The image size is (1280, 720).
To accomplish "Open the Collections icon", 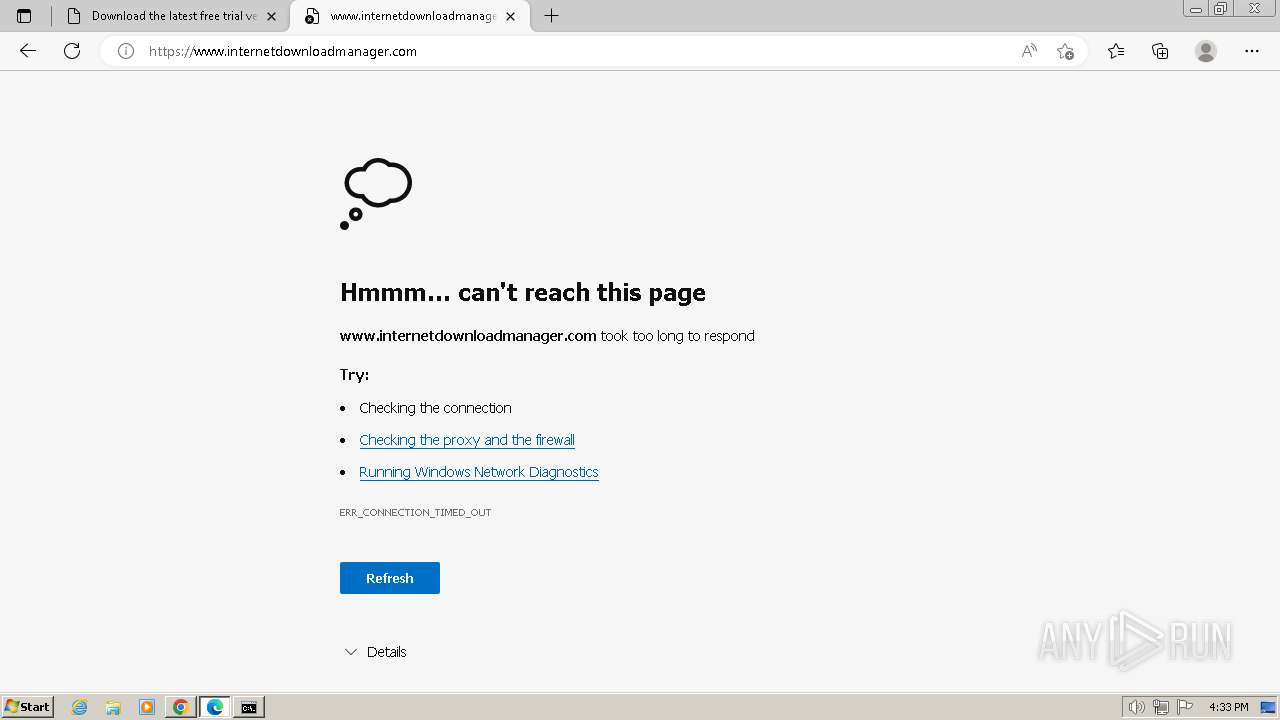I will (x=1160, y=51).
